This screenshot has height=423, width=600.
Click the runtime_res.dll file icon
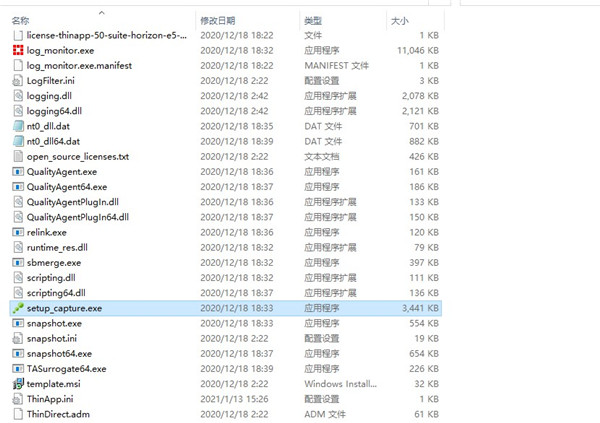[18, 247]
